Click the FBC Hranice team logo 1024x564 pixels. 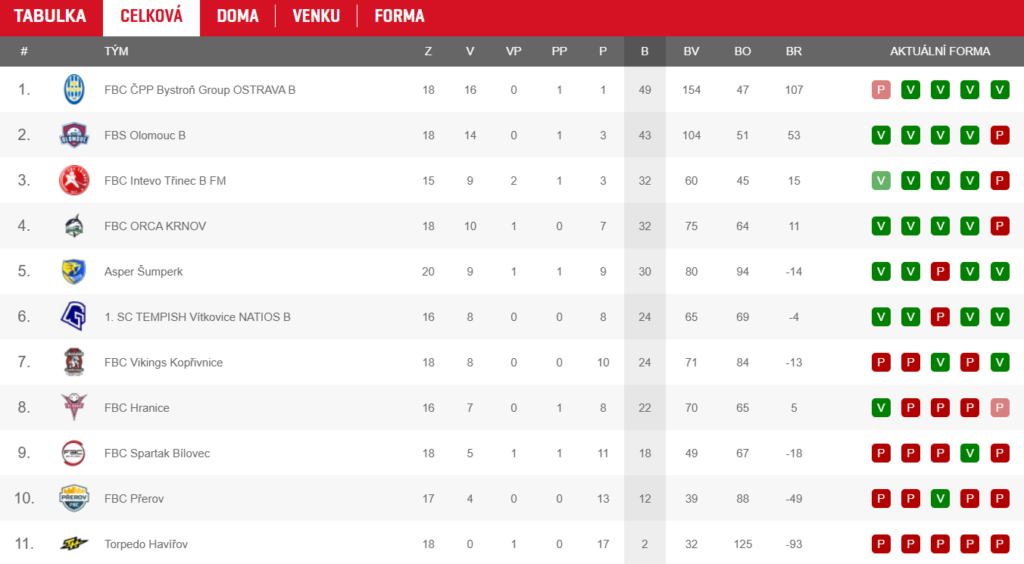[74, 407]
